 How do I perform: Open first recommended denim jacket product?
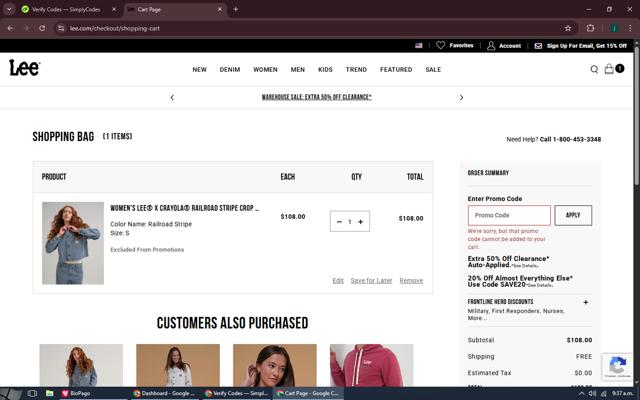pos(81,365)
